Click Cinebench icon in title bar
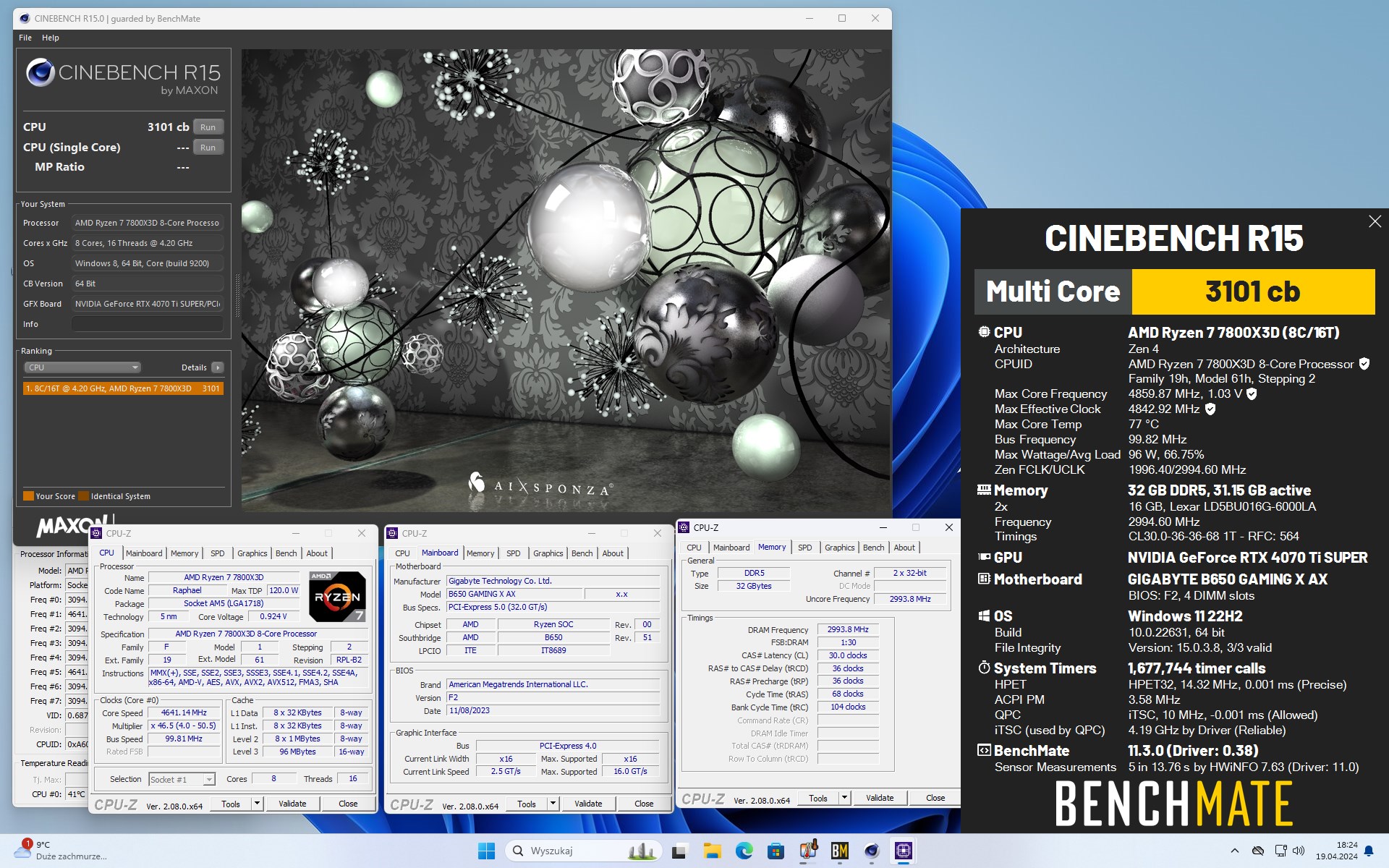Image resolution: width=1389 pixels, height=868 pixels. click(25, 18)
